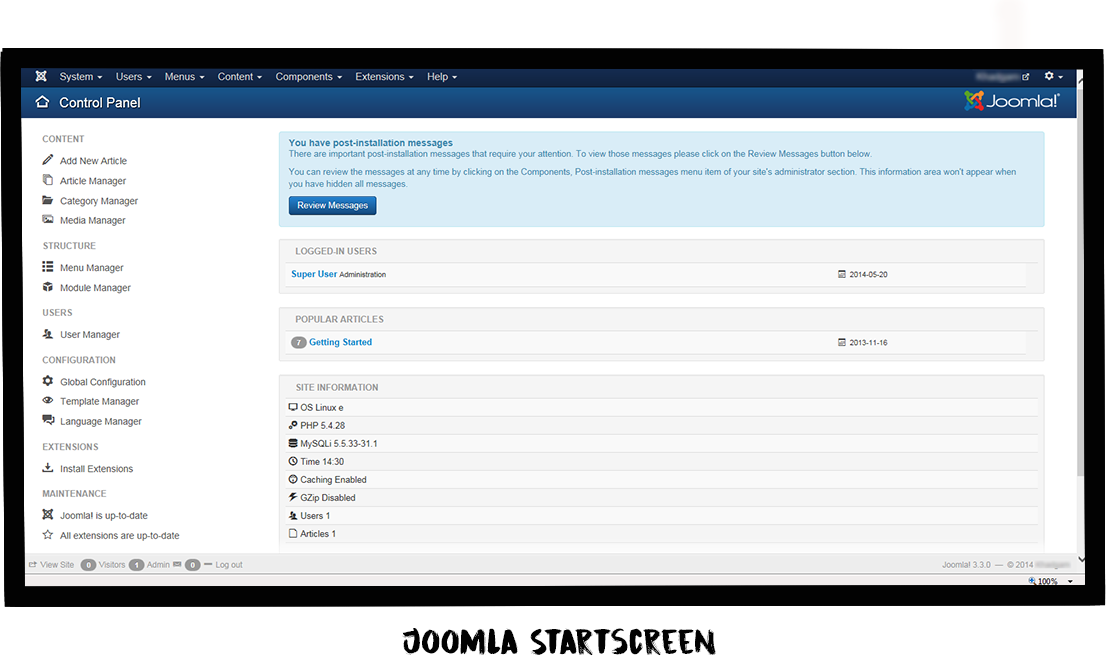Screen dimensions: 1106x656
Task: Click the User Manager people icon
Action: tap(47, 334)
